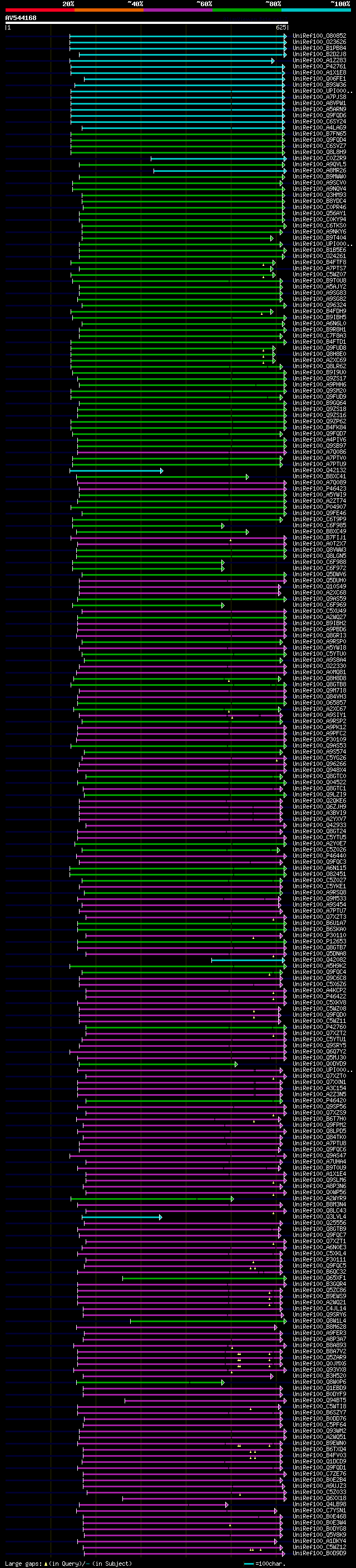Click the UniRef100_A8MR26 label
The width and height of the screenshot is (356, 1568).
(319, 170)
